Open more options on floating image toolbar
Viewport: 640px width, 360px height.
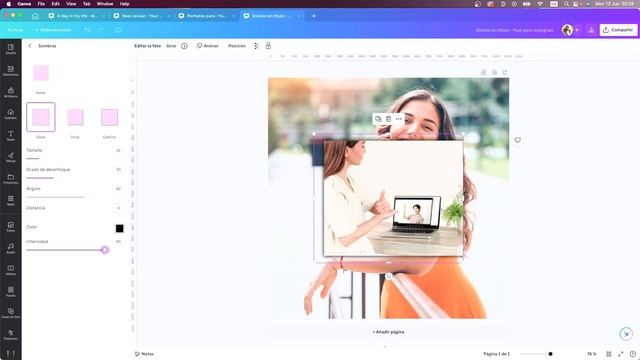399,119
